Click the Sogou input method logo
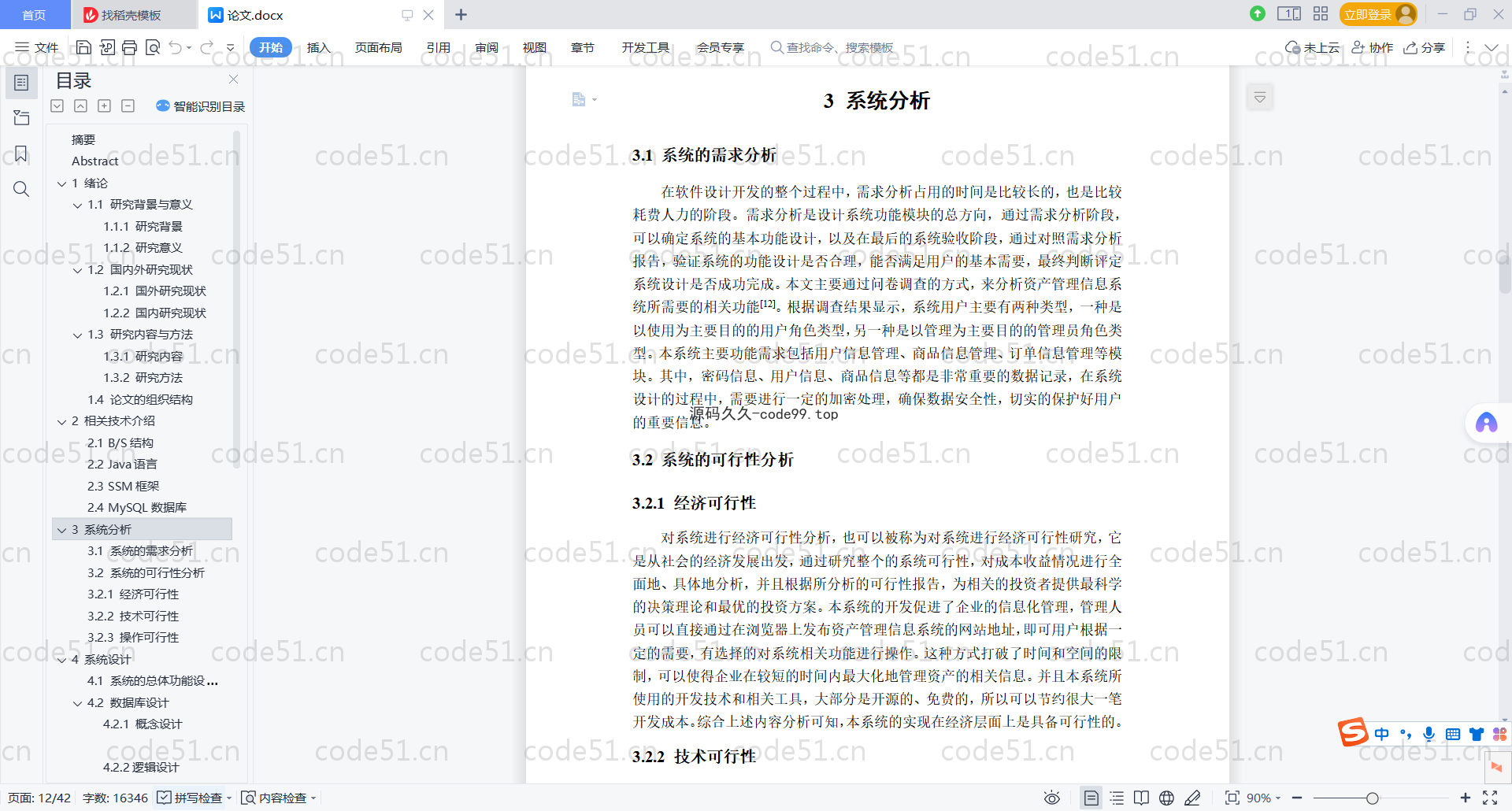This screenshot has height=811, width=1512. click(x=1353, y=732)
